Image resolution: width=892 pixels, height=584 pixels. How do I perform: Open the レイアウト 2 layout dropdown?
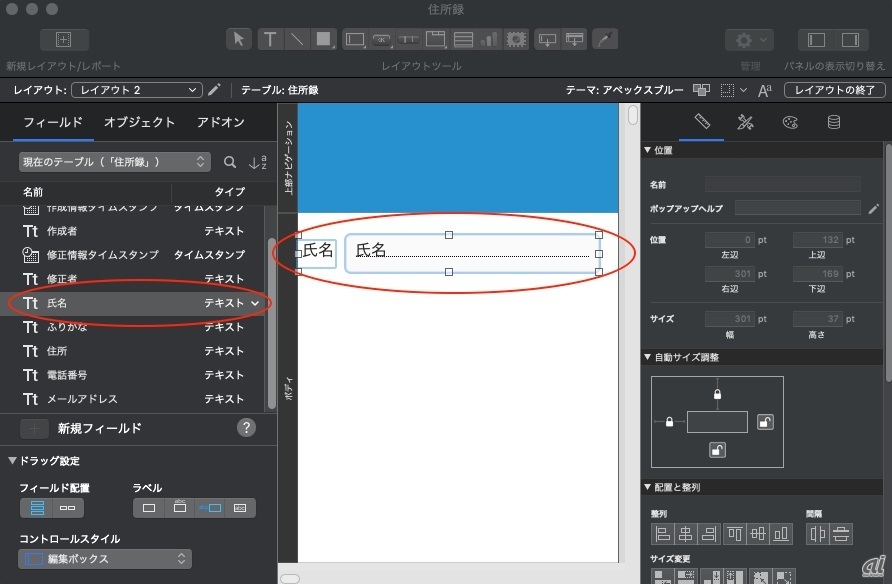click(137, 90)
